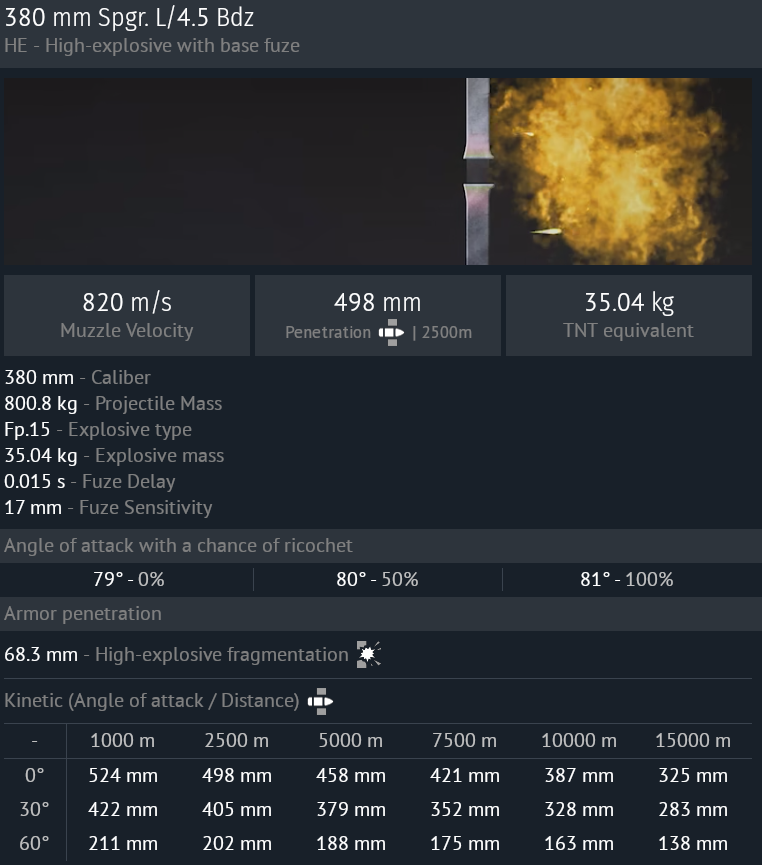Select the 60° angle row label
762x865 pixels.
(34, 844)
